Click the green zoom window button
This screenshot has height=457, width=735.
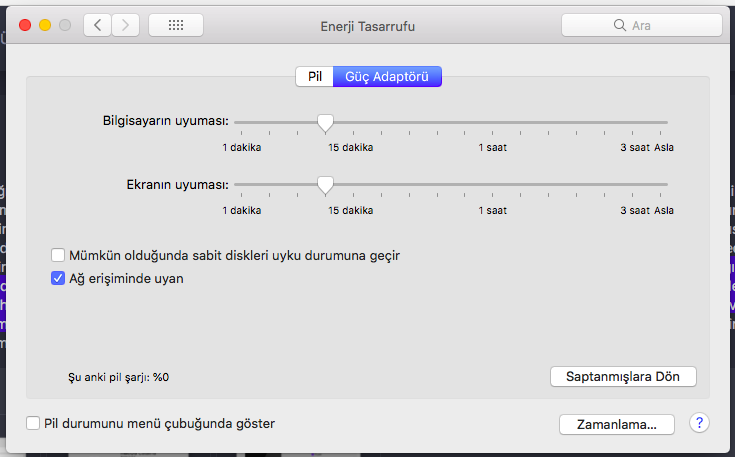coord(65,25)
